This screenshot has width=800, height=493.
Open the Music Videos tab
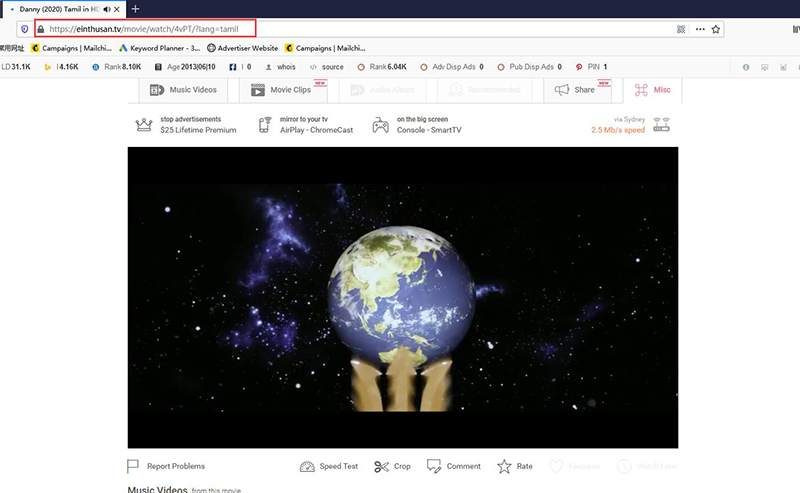[x=184, y=90]
